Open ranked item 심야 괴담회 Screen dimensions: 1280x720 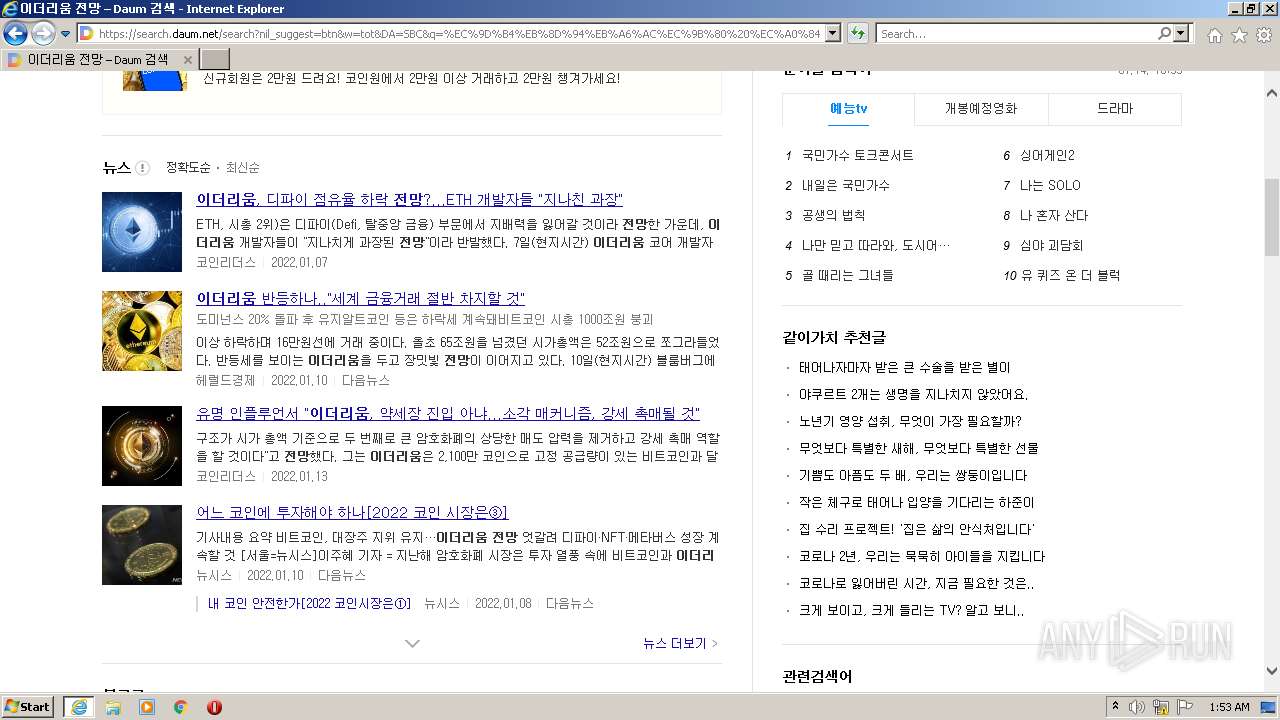point(1051,246)
